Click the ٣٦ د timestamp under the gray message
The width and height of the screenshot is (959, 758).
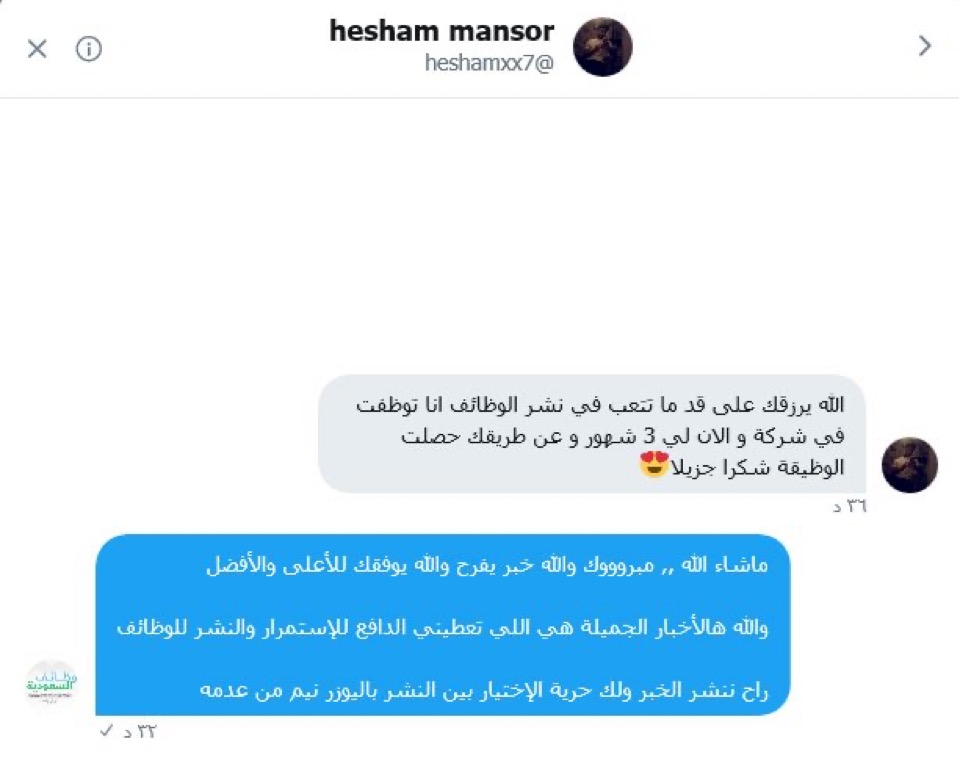coord(849,506)
